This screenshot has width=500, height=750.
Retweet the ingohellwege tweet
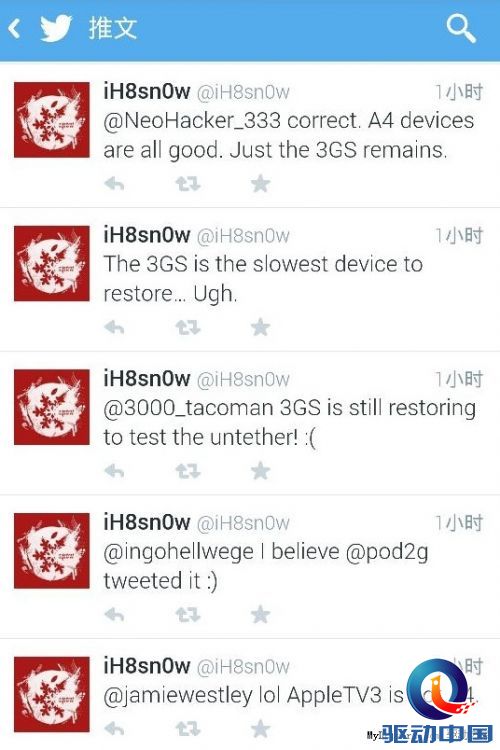(x=188, y=615)
